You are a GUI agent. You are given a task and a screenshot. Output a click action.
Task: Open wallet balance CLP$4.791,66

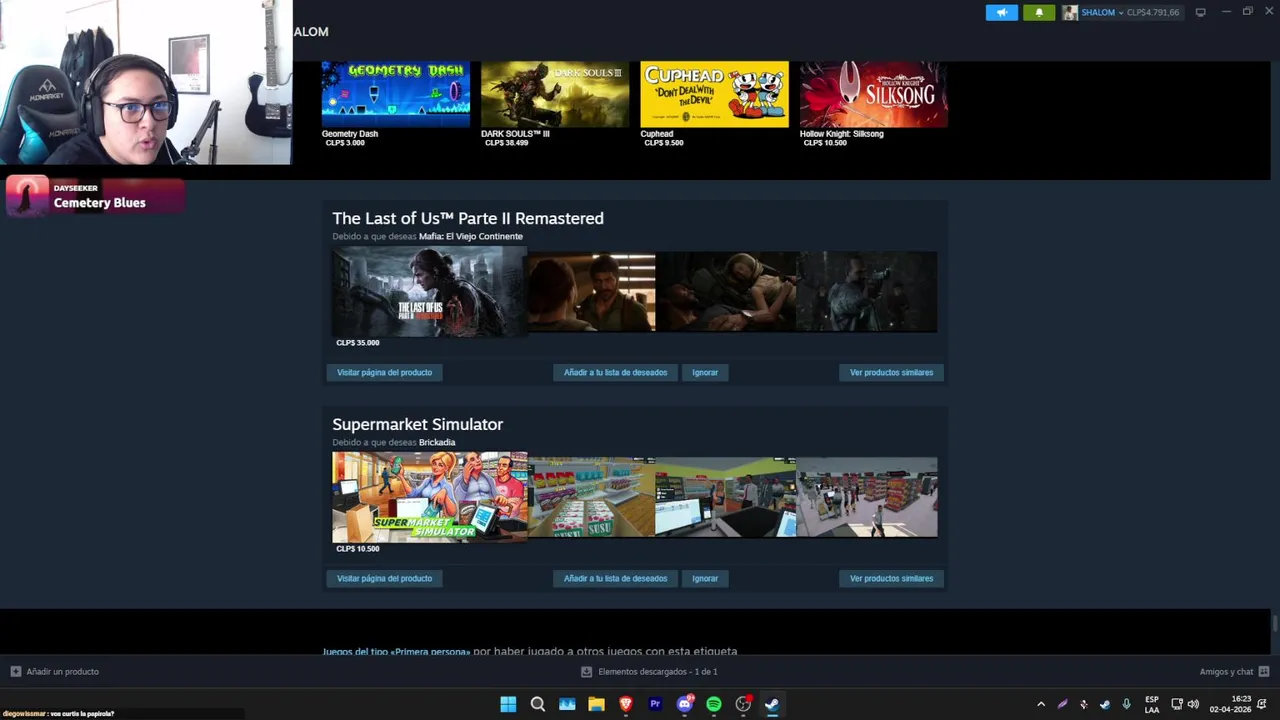click(x=1153, y=12)
